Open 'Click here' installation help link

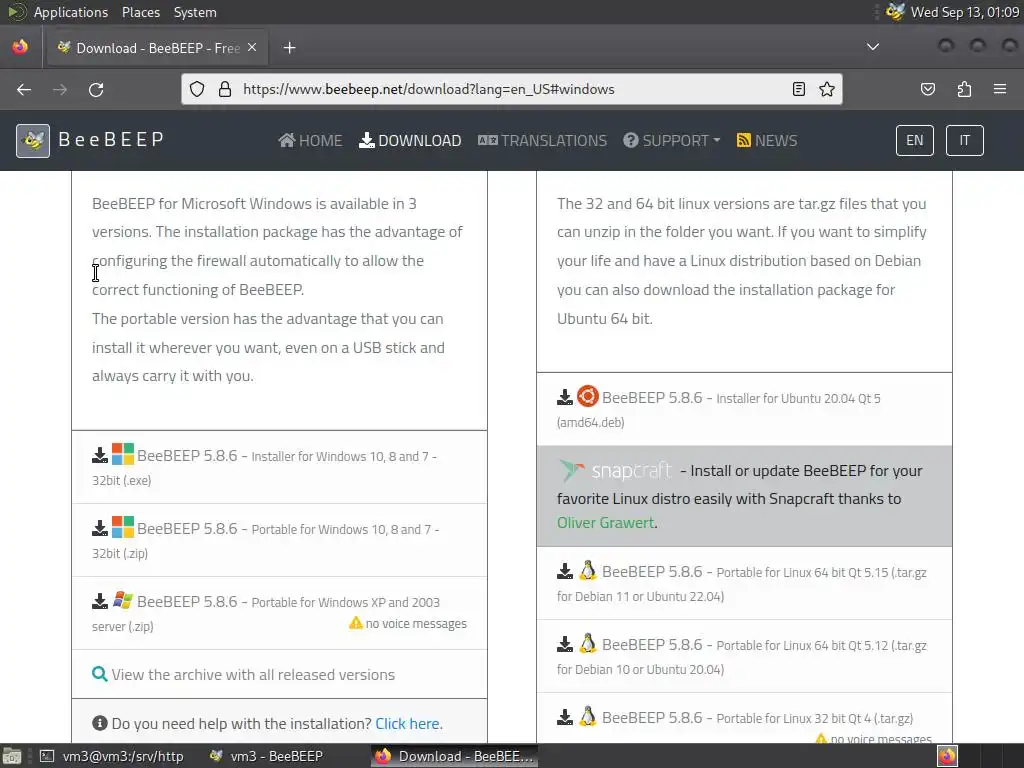tap(409, 724)
